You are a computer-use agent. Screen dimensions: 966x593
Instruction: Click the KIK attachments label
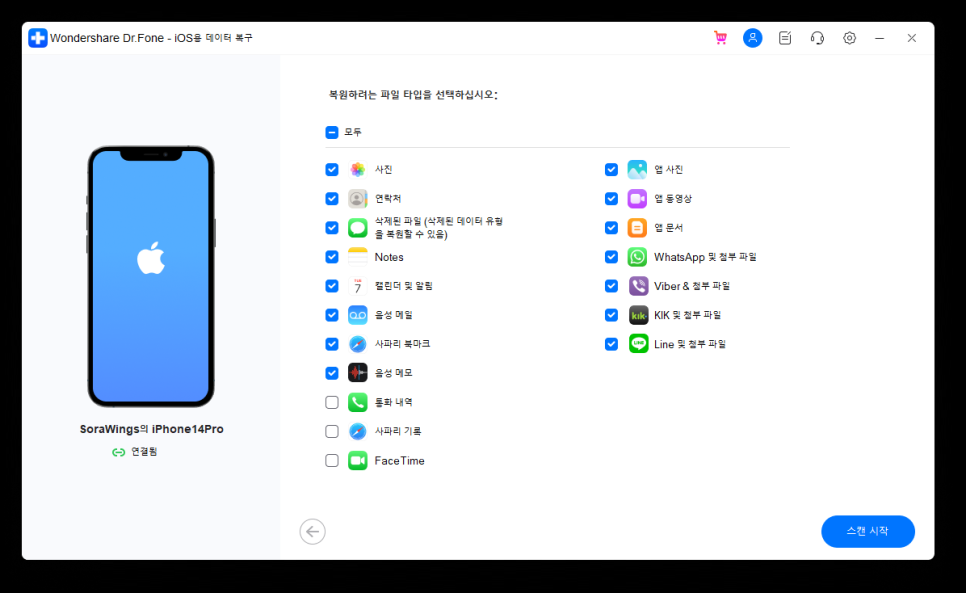point(688,315)
